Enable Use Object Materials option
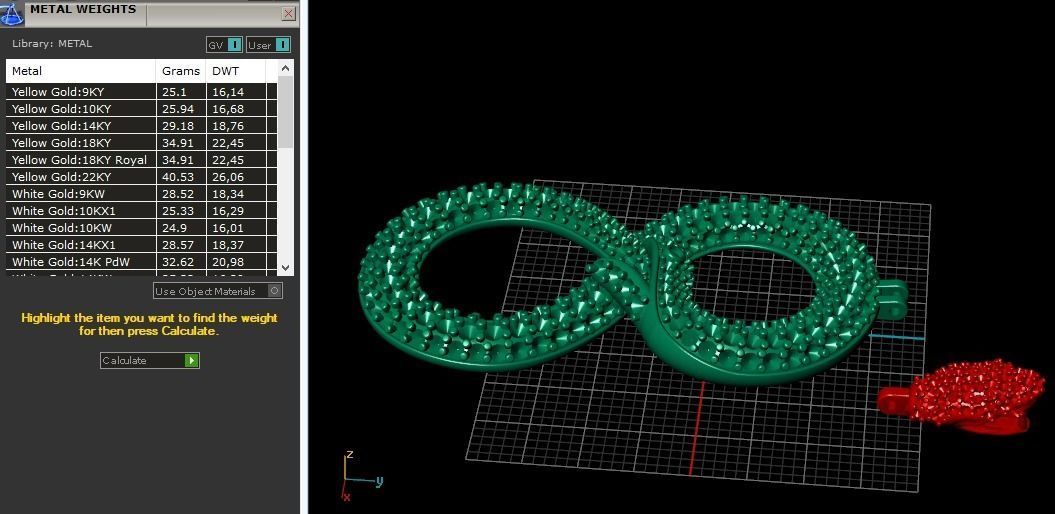This screenshot has width=1055, height=514. [218, 291]
